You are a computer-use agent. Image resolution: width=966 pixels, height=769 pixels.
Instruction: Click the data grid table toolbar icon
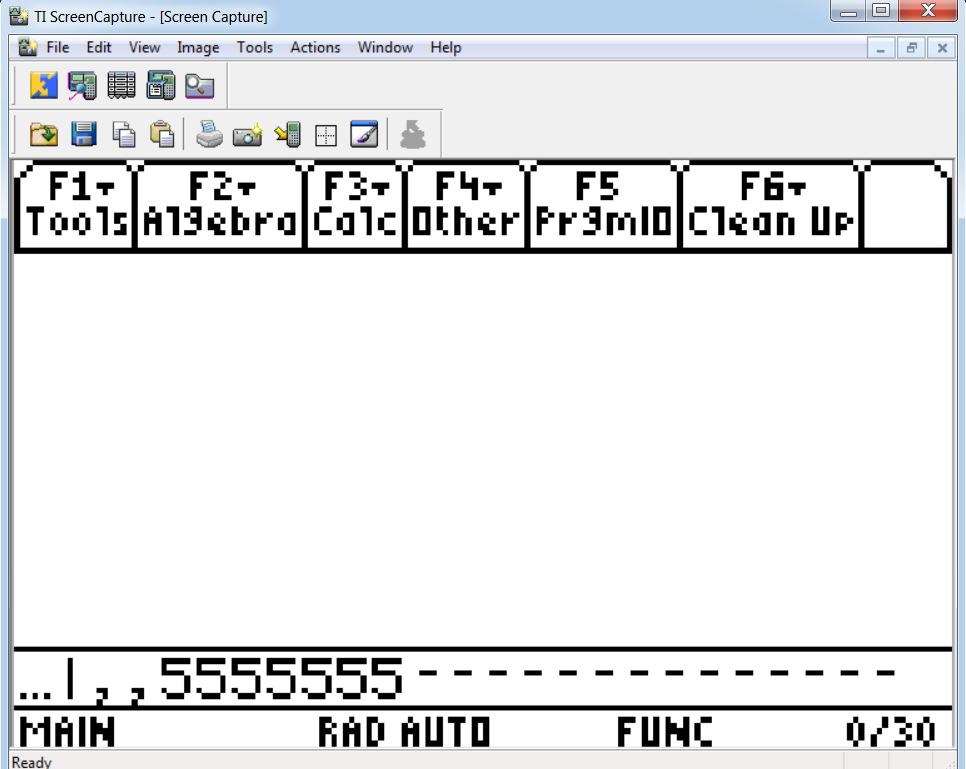coord(121,85)
